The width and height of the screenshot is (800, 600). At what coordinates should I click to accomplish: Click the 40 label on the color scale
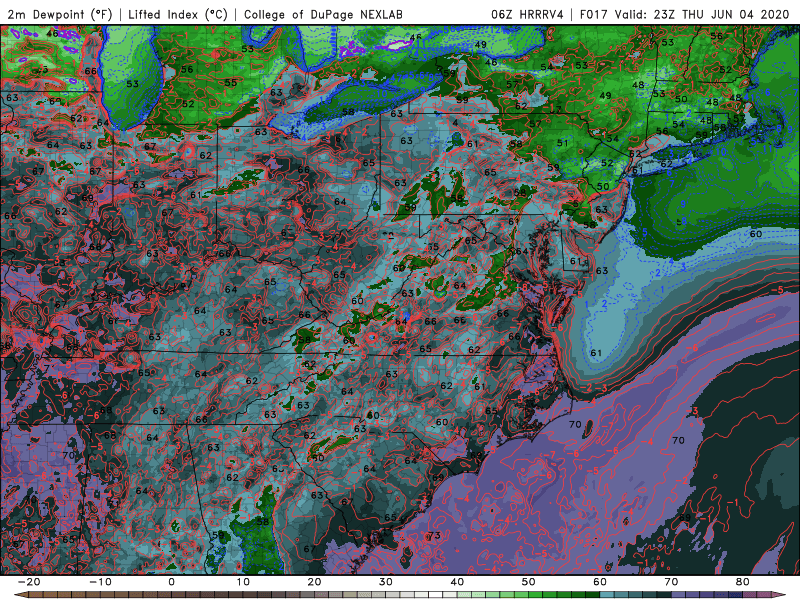click(457, 582)
